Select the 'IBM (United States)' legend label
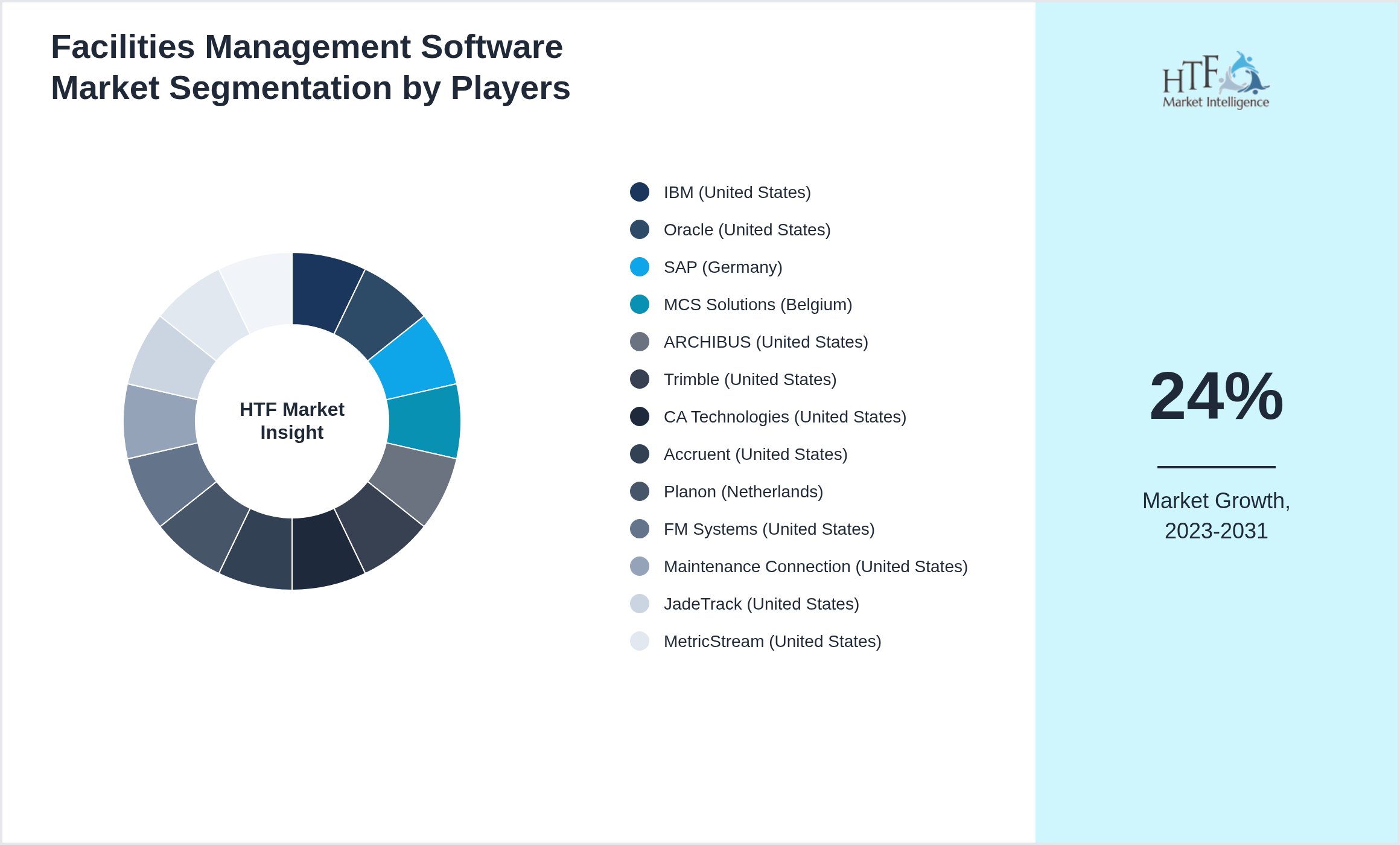Viewport: 1400px width, 845px height. pyautogui.click(x=737, y=193)
